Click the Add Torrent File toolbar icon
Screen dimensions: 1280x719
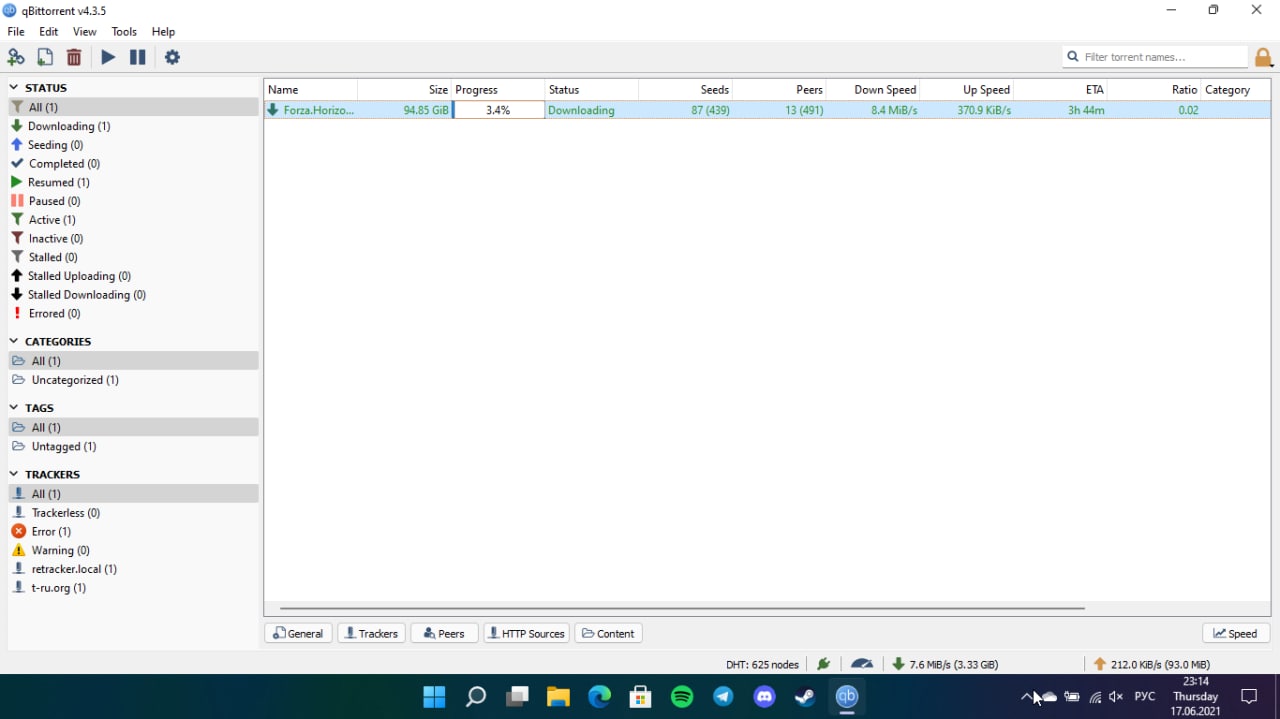pos(45,57)
